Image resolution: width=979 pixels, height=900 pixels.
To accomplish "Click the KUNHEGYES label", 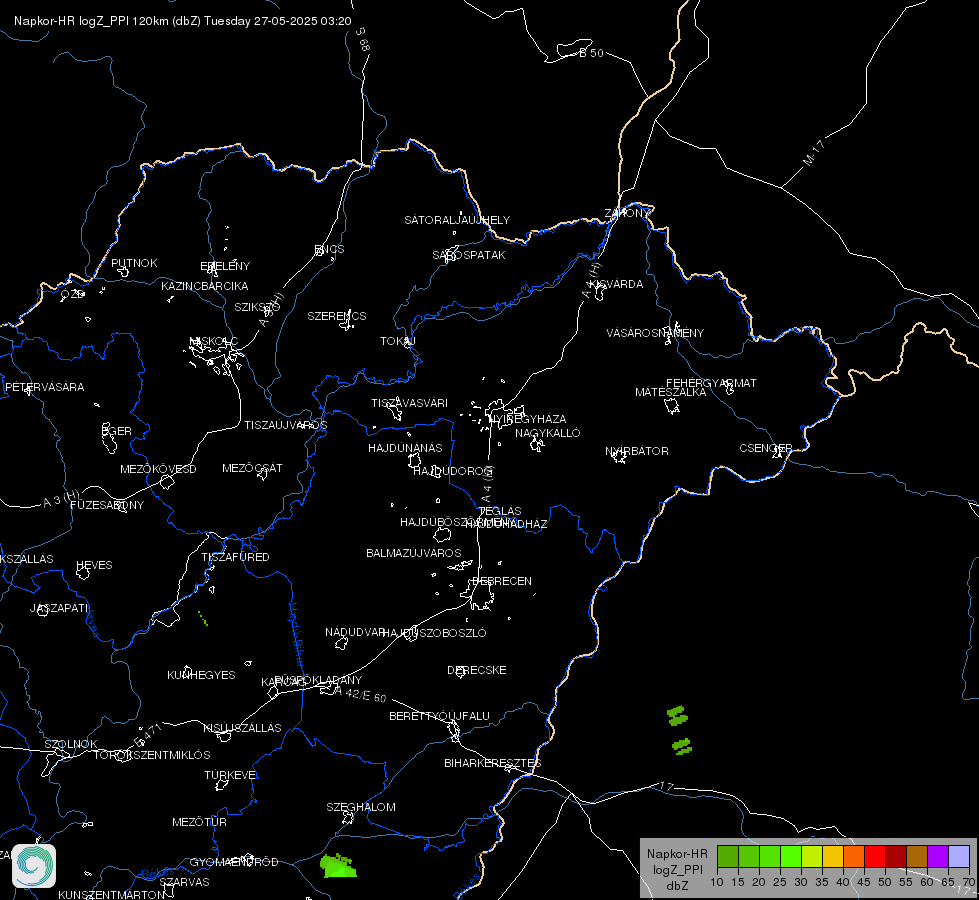I will [201, 675].
